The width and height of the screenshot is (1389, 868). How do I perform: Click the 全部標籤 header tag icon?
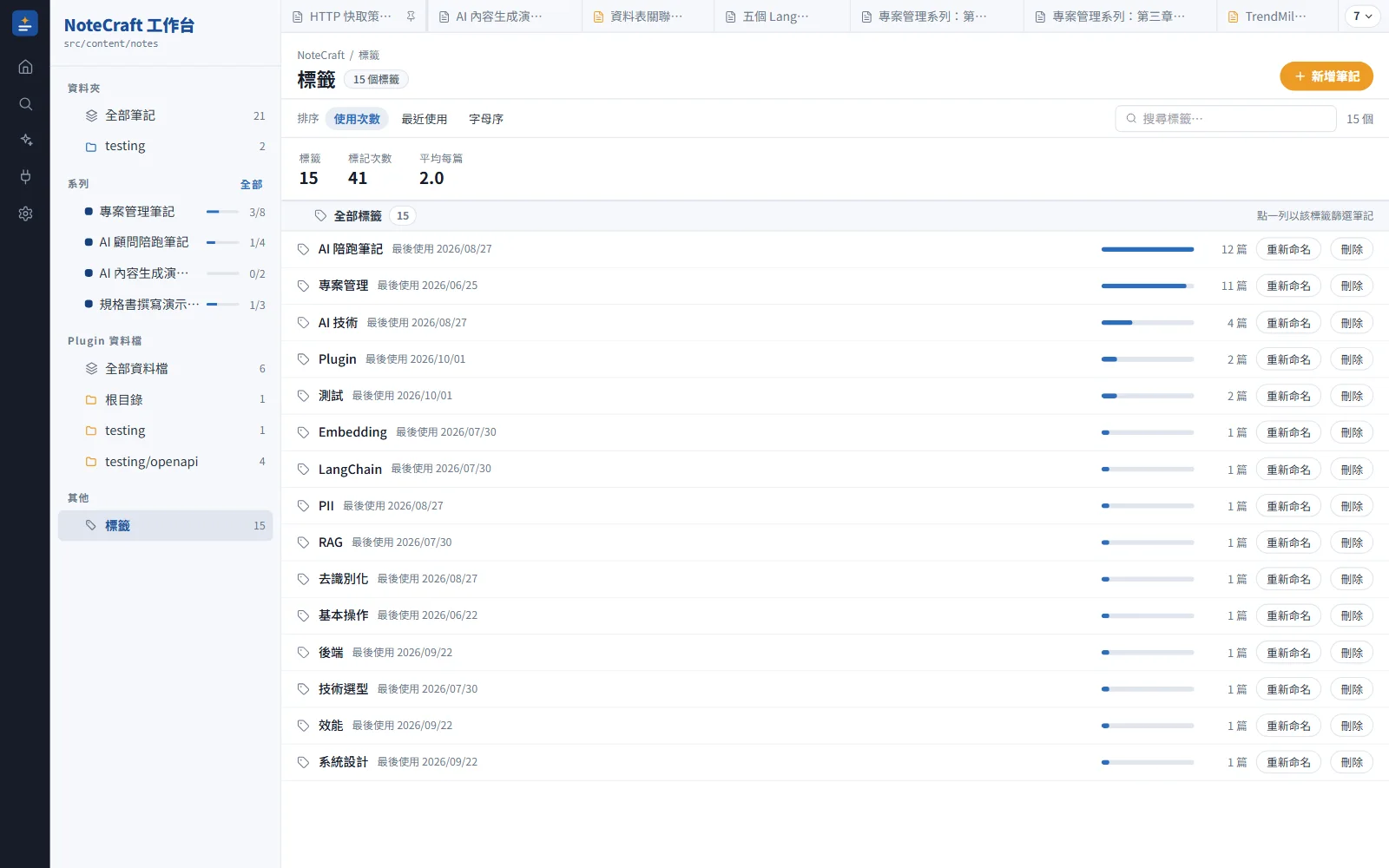click(x=320, y=216)
